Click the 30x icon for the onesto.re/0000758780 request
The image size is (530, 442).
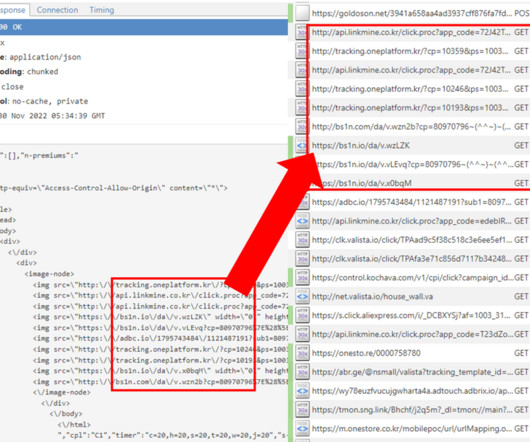(302, 353)
